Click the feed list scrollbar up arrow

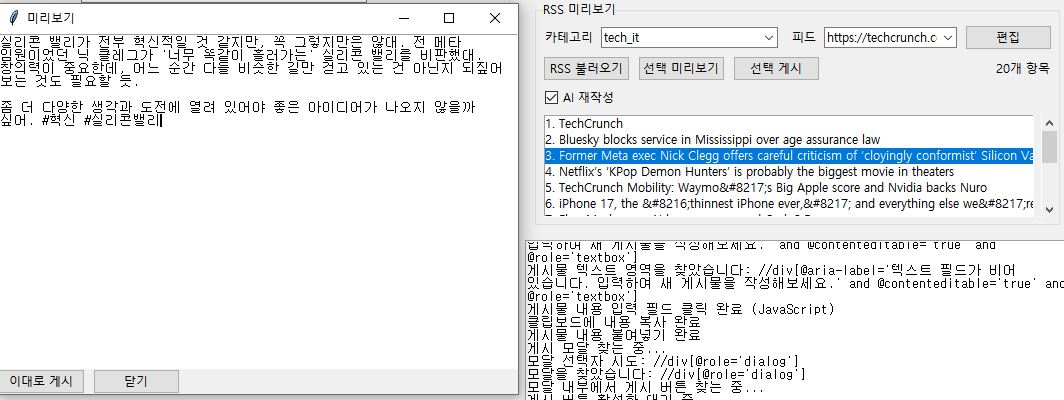tap(1049, 124)
